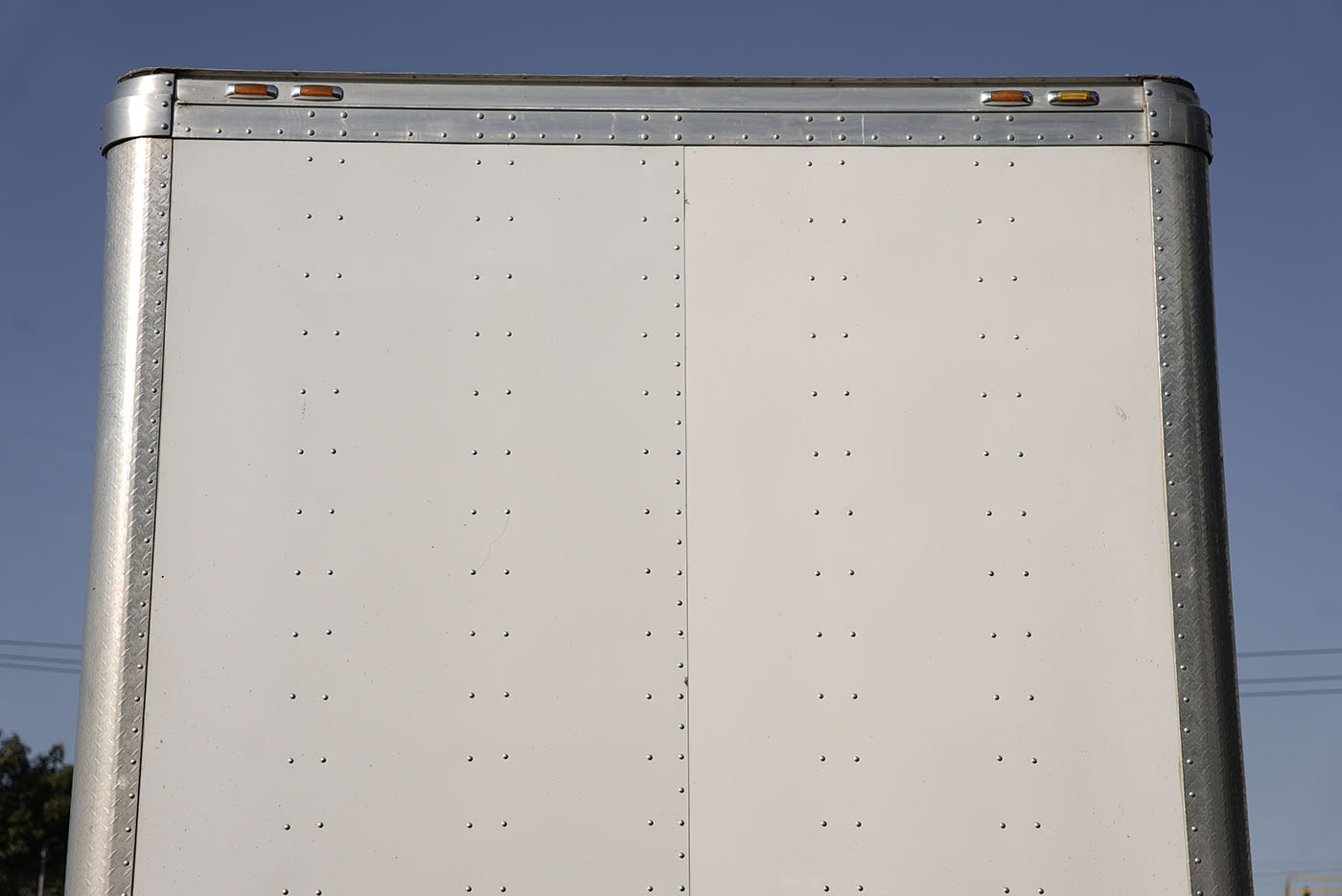1342x896 pixels.
Task: Click the dark roof edge atop trailer
Action: point(661,76)
